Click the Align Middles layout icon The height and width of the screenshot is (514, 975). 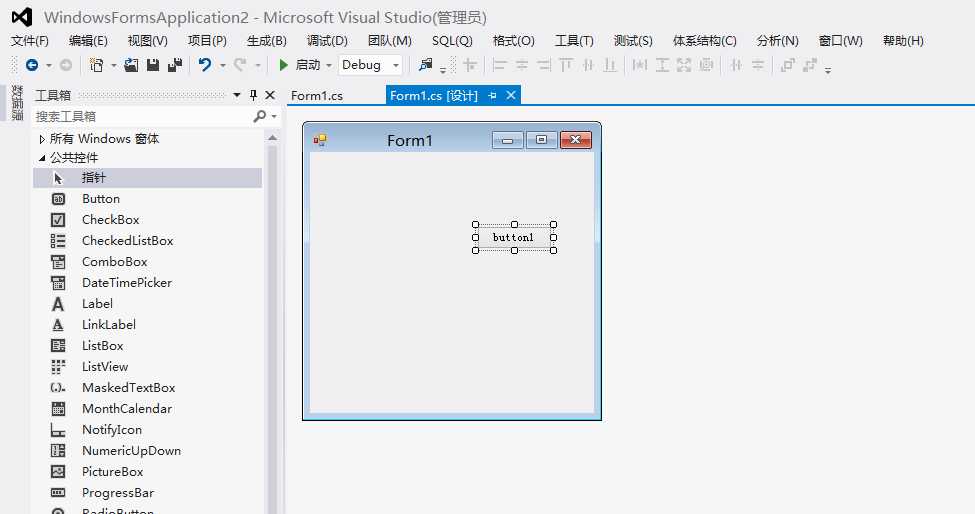point(588,65)
